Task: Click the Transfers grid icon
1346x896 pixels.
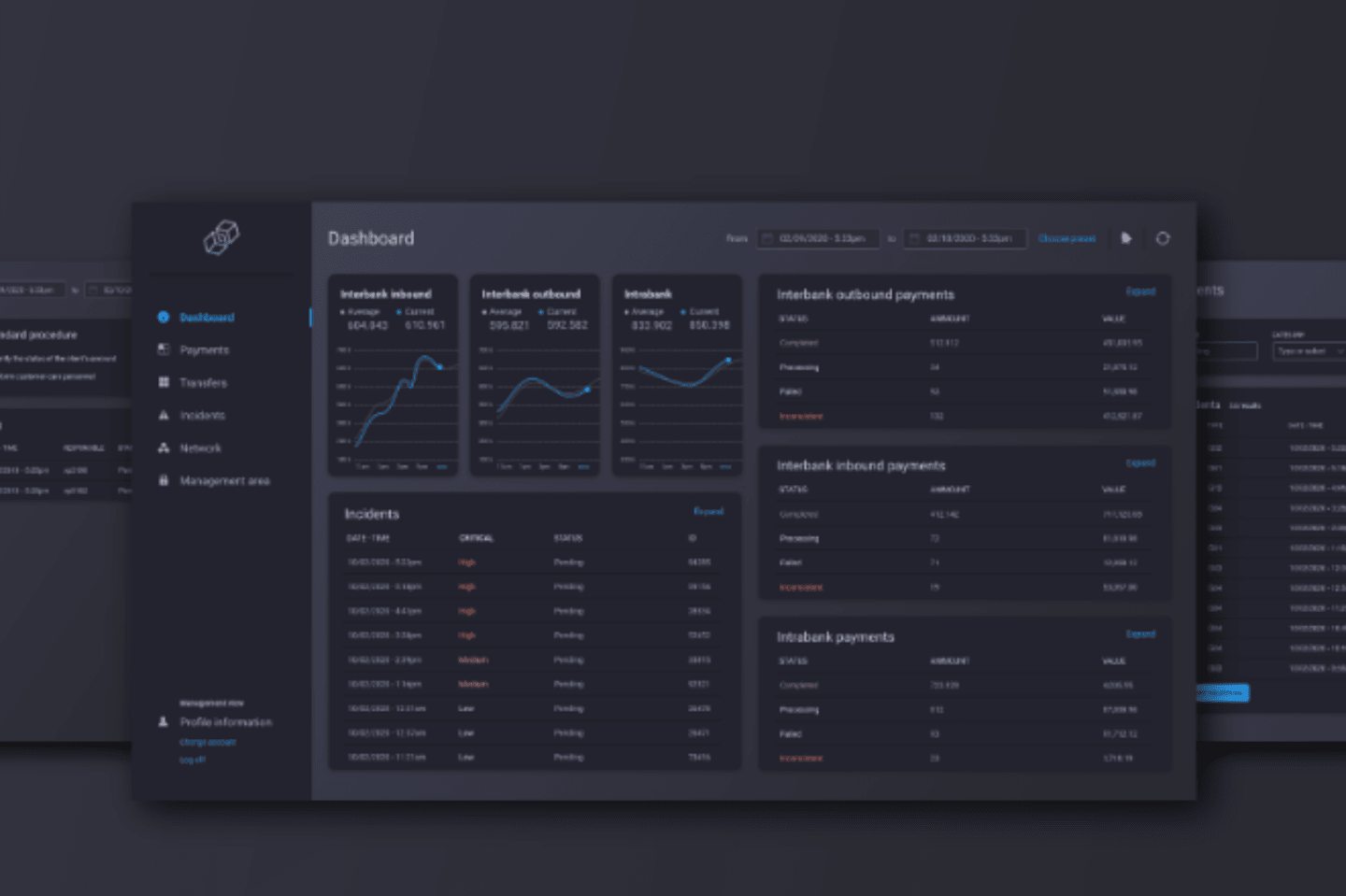Action: (x=164, y=382)
